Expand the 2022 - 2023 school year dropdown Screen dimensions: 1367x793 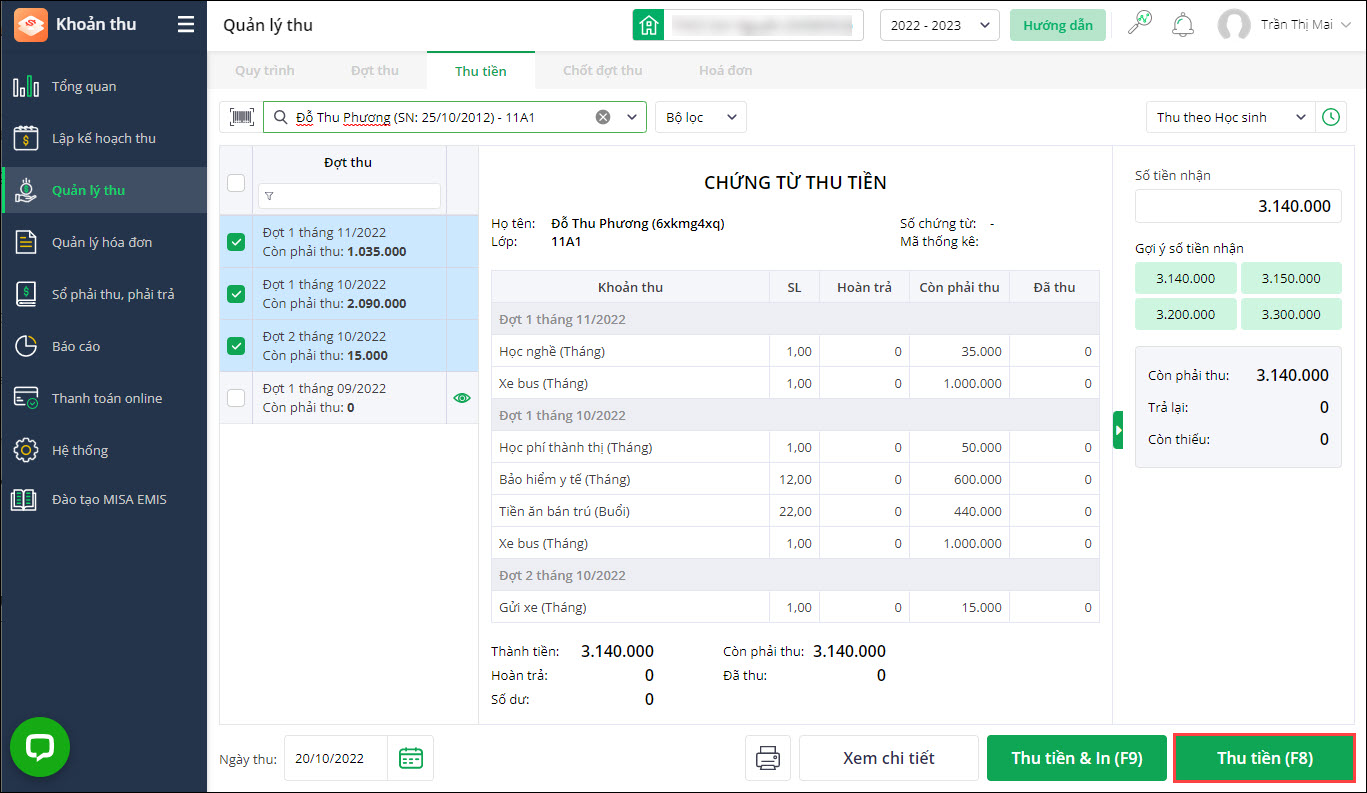tap(939, 25)
